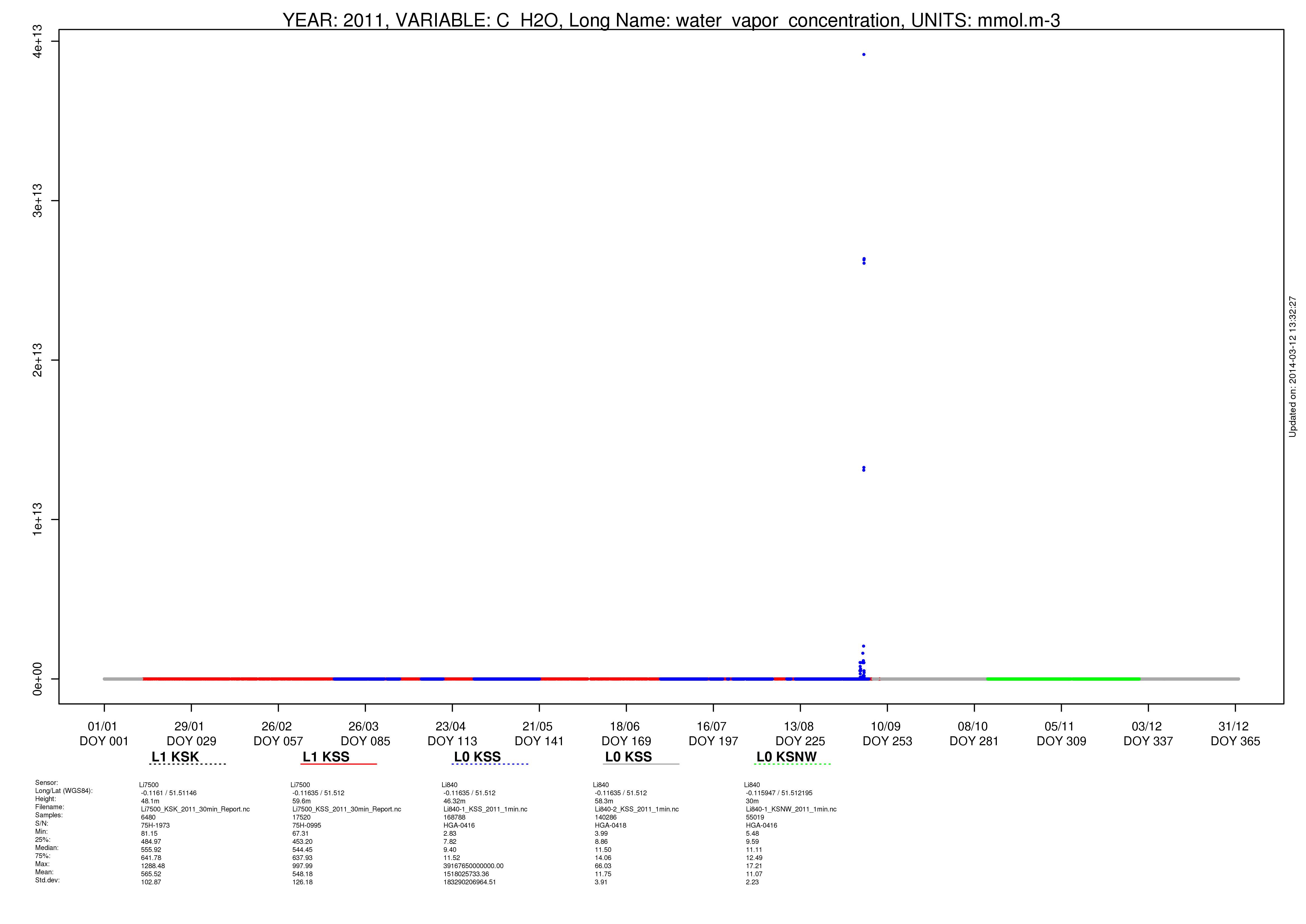Click the green dotted legend line under L0 KSNW

[792, 764]
